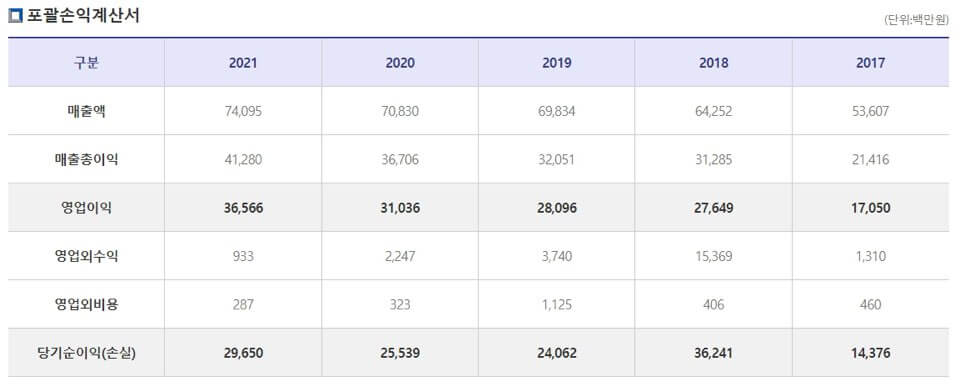Select the 영업외수익 row label
The image size is (960, 392).
pos(86,256)
